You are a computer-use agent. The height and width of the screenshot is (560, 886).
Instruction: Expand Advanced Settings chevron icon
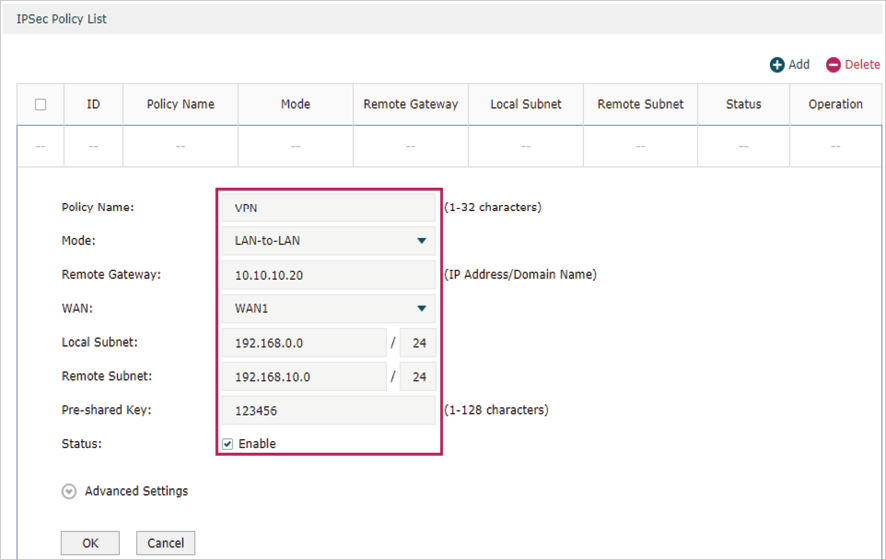[x=69, y=491]
